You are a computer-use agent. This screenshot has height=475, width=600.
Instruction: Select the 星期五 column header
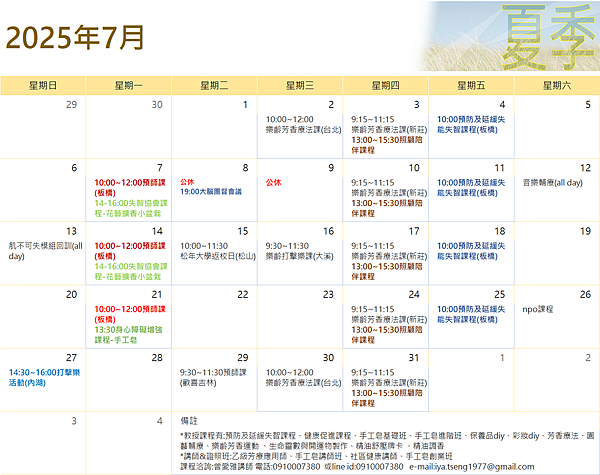(x=471, y=85)
